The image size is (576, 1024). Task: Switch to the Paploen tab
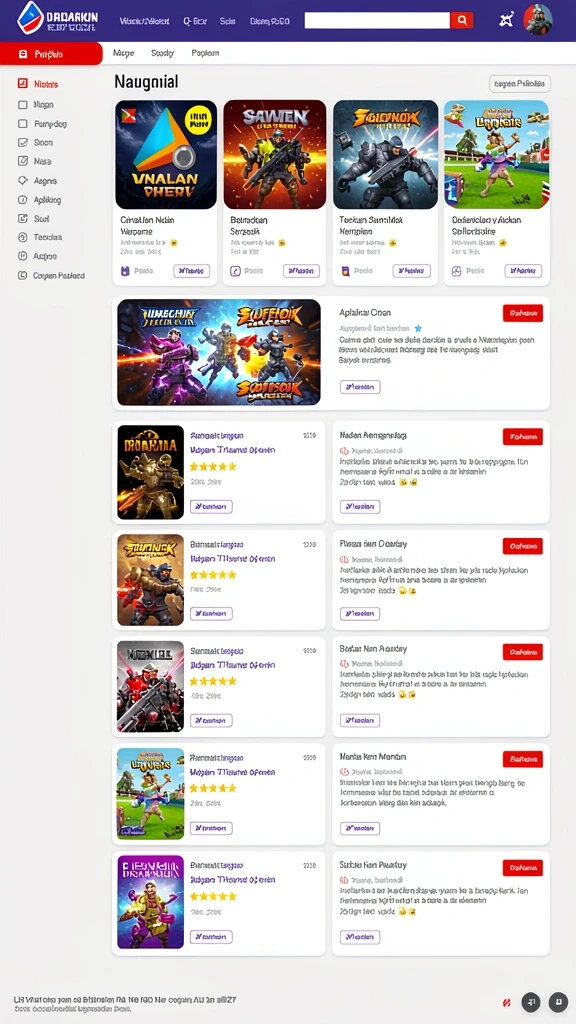pos(205,54)
